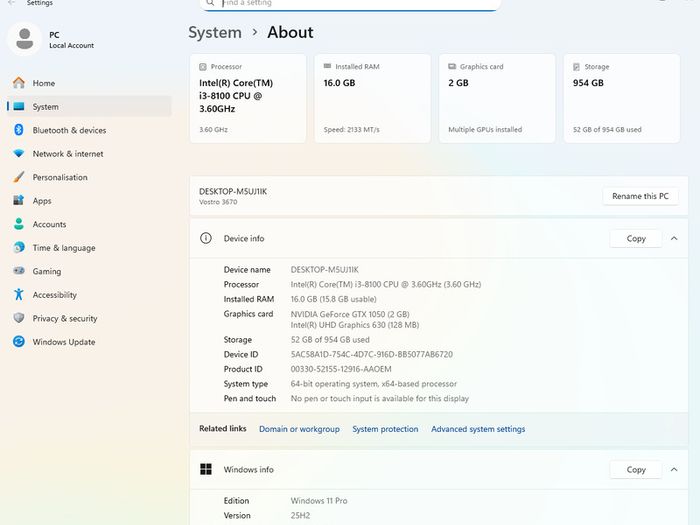Click System in the breadcrumb
The image size is (700, 525).
(215, 33)
